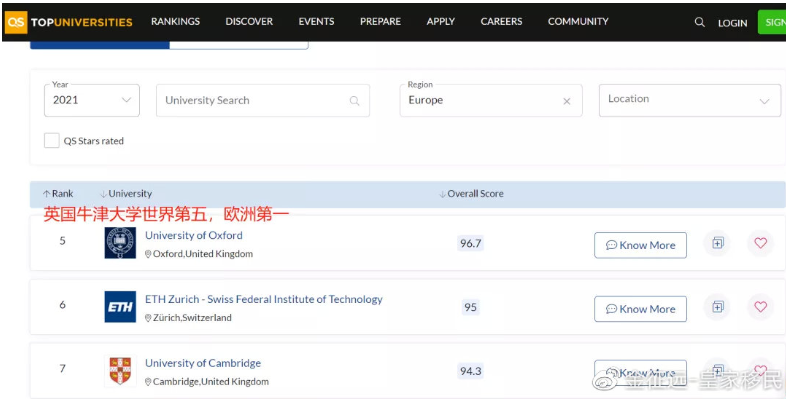This screenshot has height=399, width=786.
Task: Click the 94.3 overall score value
Action: (470, 371)
